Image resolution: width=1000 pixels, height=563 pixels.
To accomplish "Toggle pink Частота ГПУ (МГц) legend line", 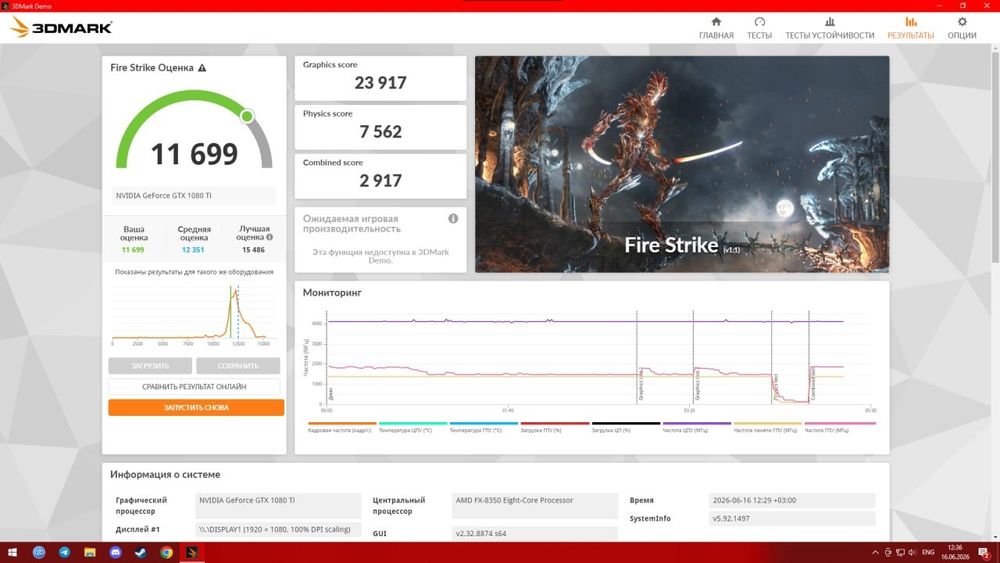I will pos(839,427).
